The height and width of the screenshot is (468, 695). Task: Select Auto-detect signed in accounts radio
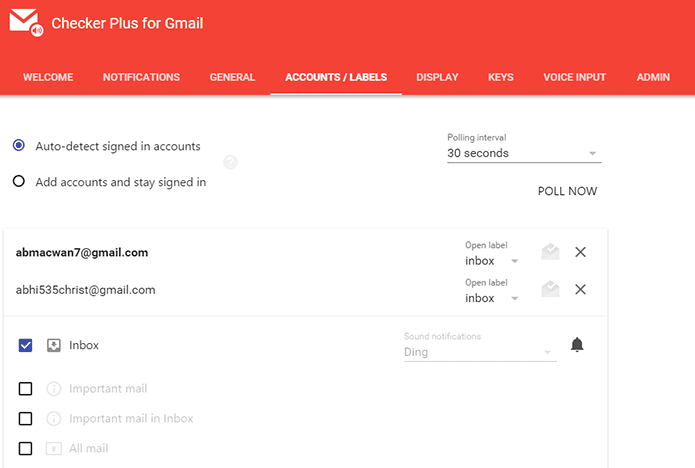point(19,145)
